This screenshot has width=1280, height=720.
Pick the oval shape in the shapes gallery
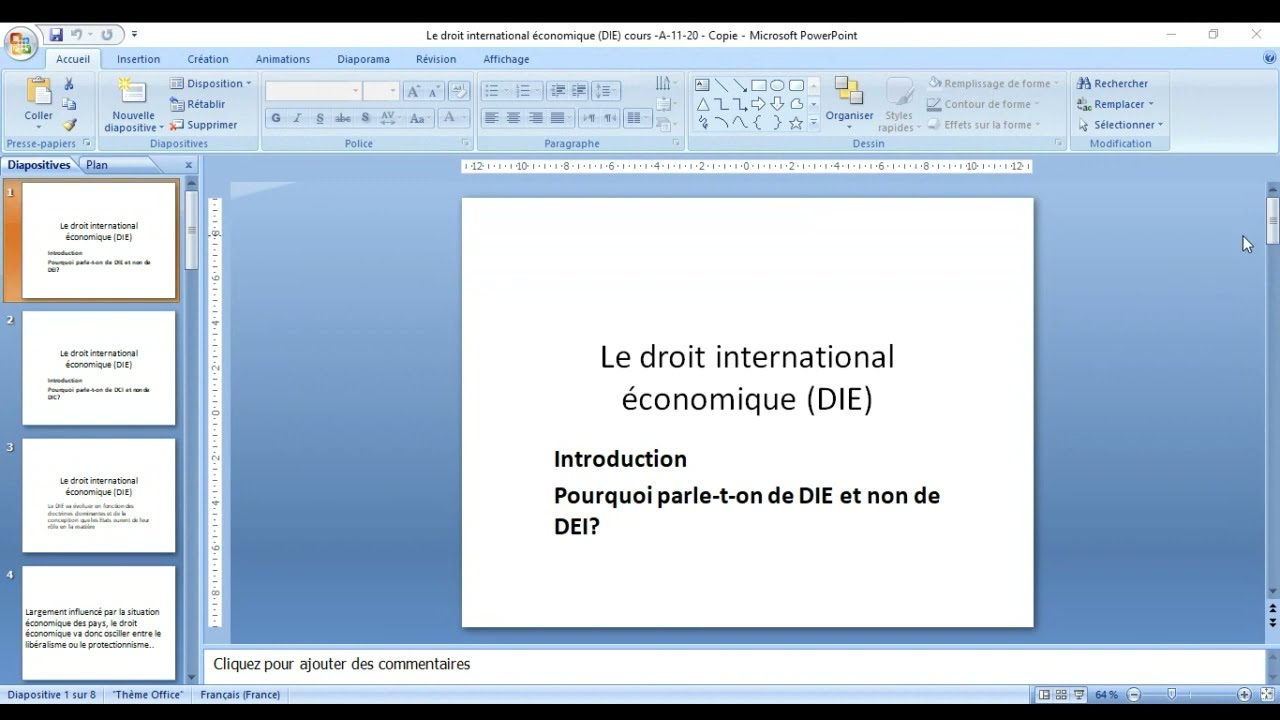pyautogui.click(x=777, y=85)
